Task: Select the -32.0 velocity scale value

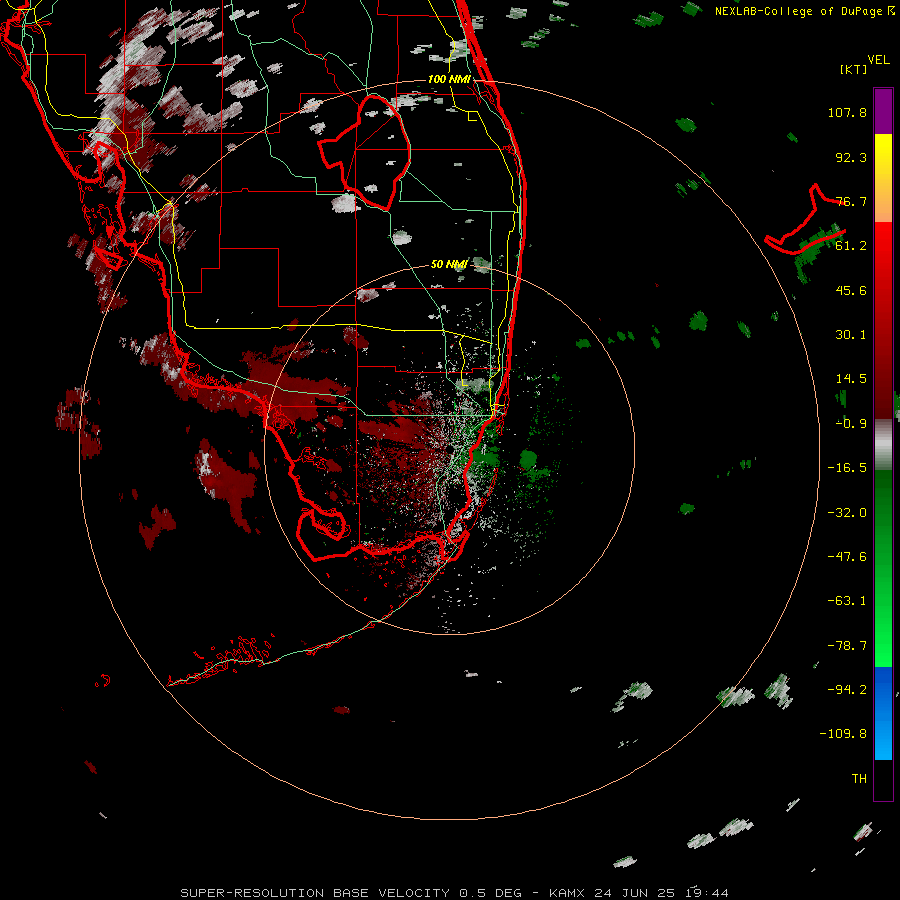Action: coord(847,513)
